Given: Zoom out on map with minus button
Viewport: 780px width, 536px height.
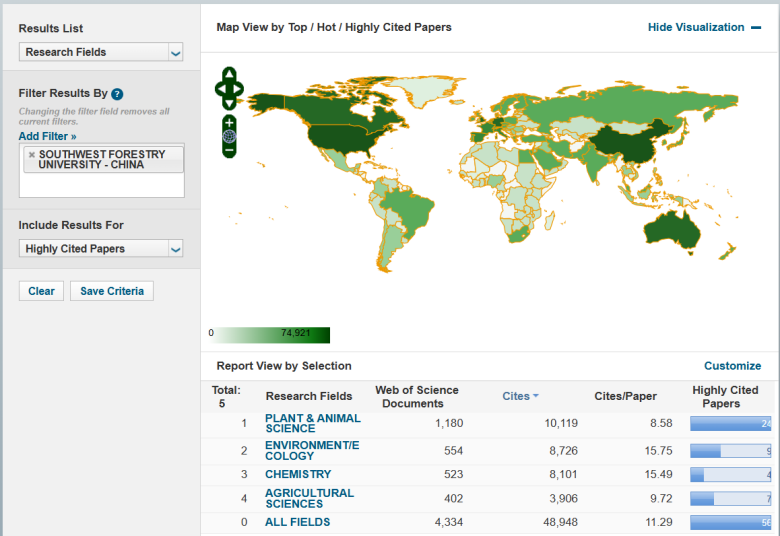Looking at the screenshot, I should point(229,151).
